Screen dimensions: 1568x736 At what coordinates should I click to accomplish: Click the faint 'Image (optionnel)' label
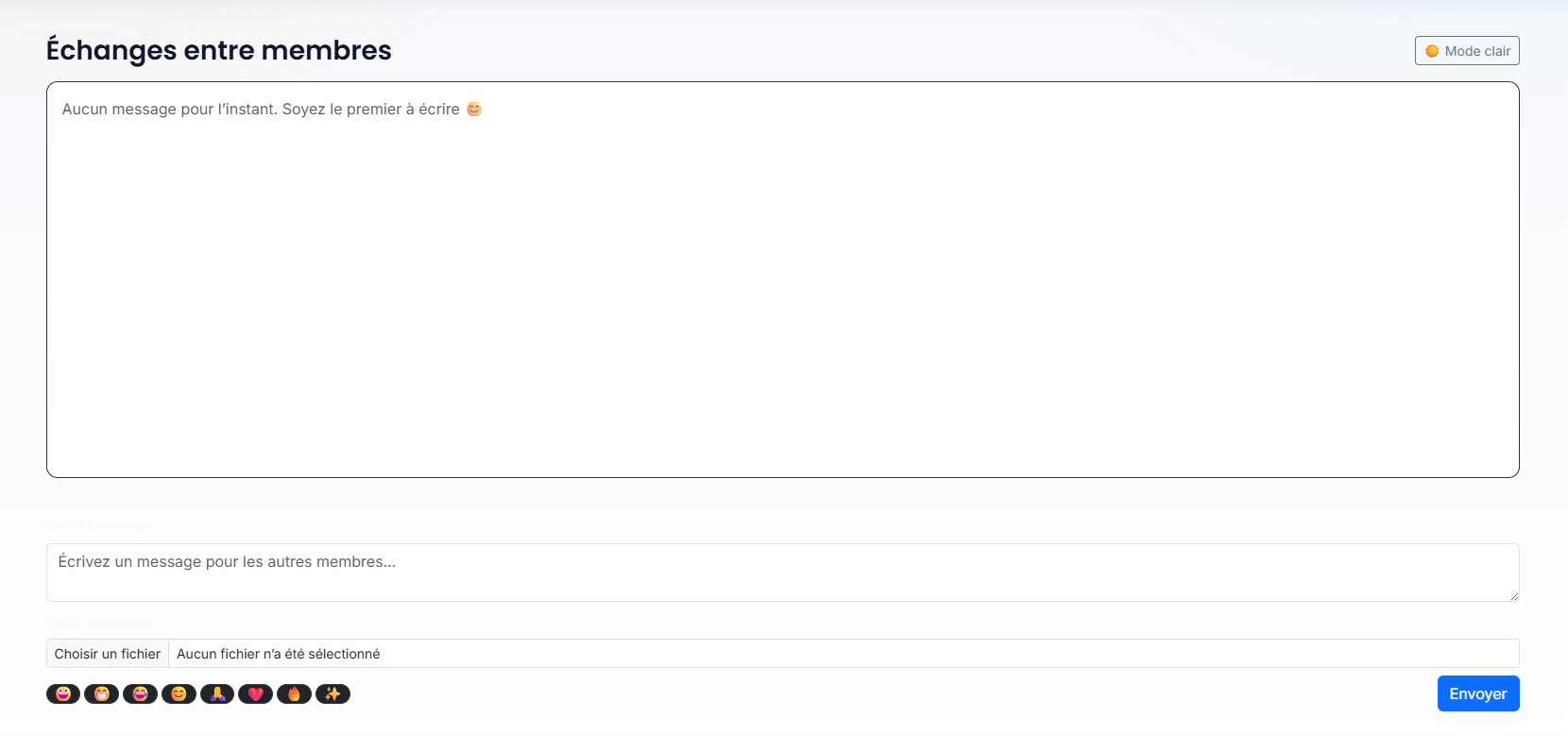(x=100, y=622)
